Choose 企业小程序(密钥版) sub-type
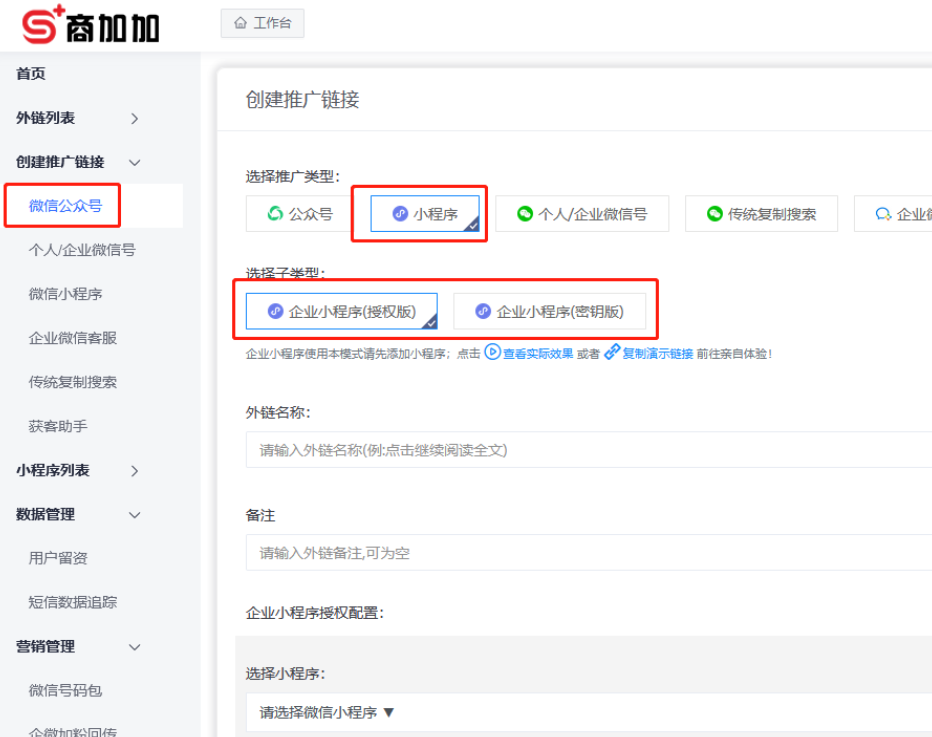This screenshot has height=737, width=932. [x=552, y=310]
